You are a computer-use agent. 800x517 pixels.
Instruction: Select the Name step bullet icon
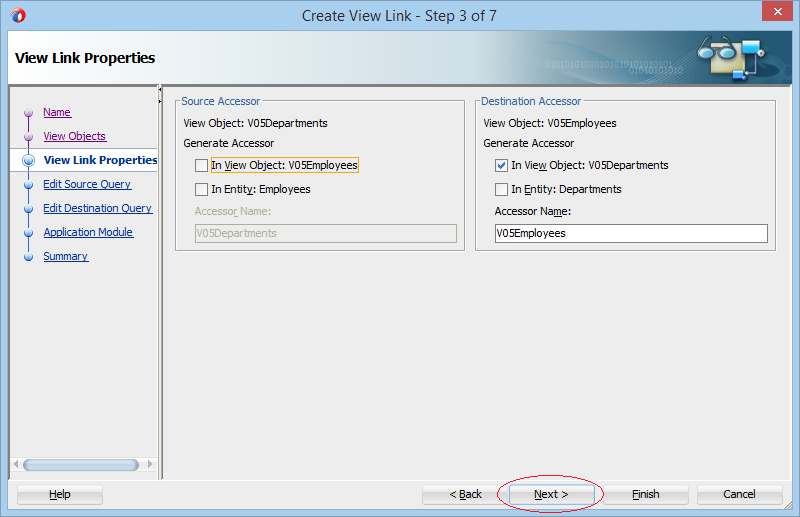29,112
